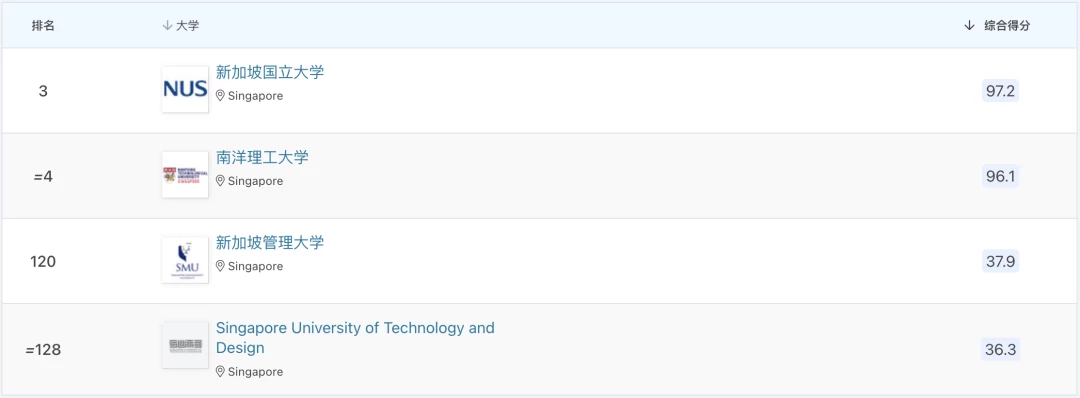Viewport: 1080px width, 398px height.
Task: Click the SUTD logo thumbnail
Action: (x=185, y=345)
